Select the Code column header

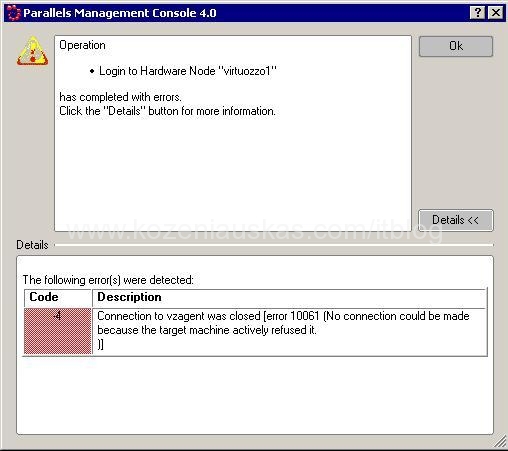58,298
